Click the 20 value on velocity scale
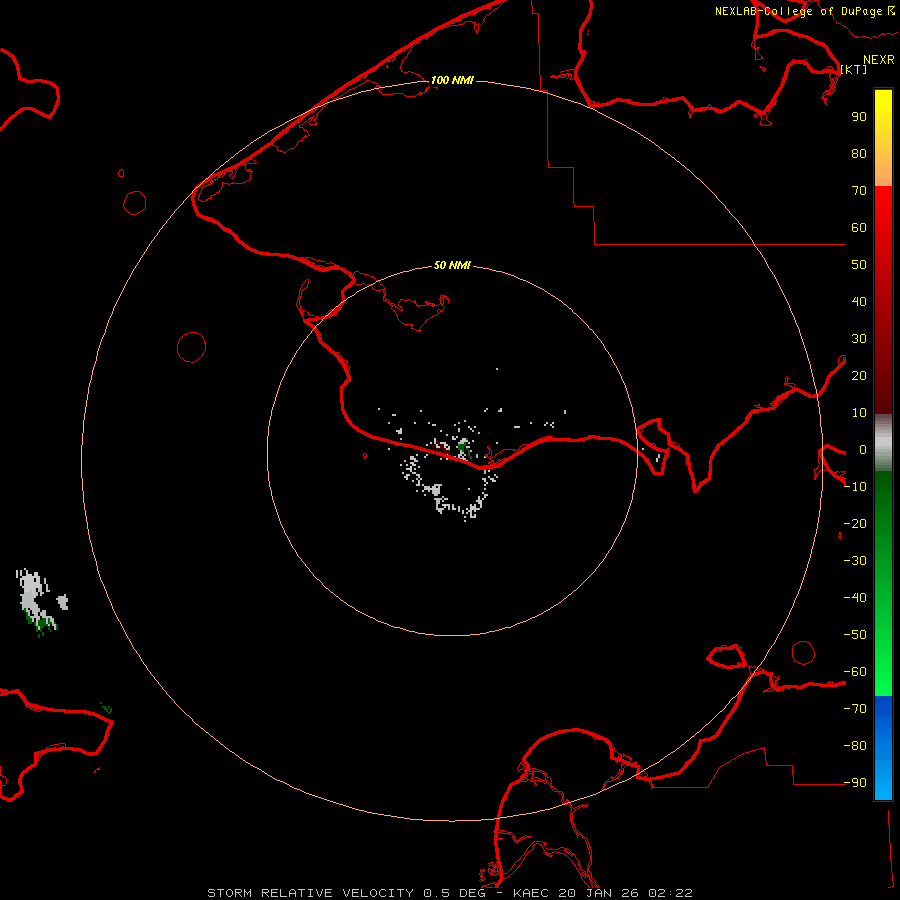This screenshot has width=900, height=900. tap(859, 375)
